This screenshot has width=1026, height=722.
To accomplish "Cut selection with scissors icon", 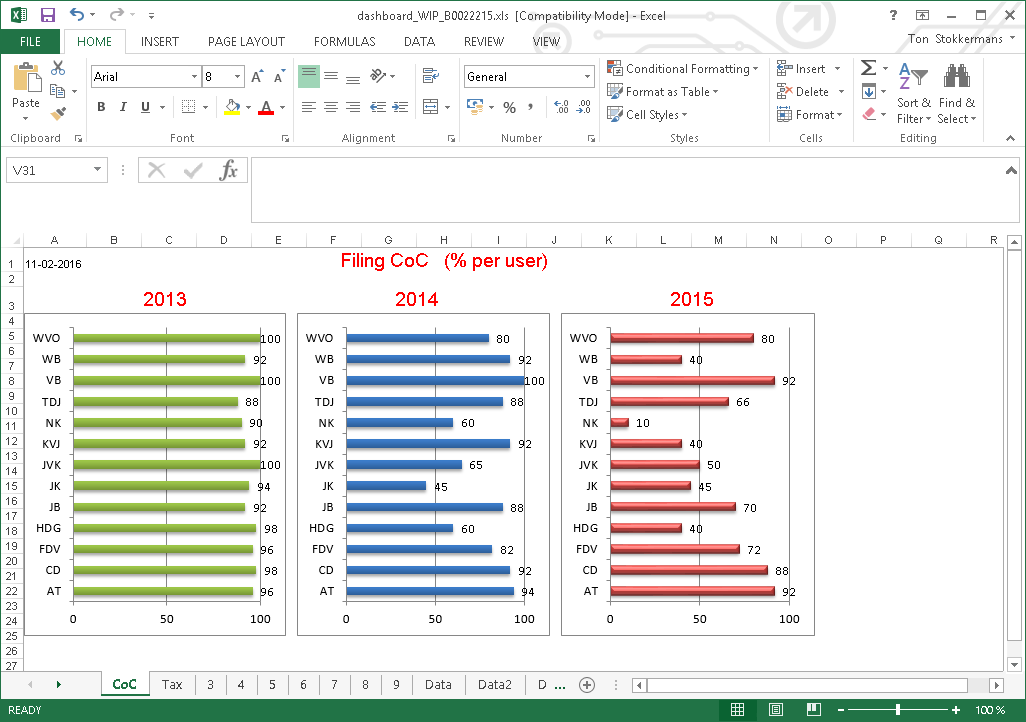I will (x=58, y=67).
